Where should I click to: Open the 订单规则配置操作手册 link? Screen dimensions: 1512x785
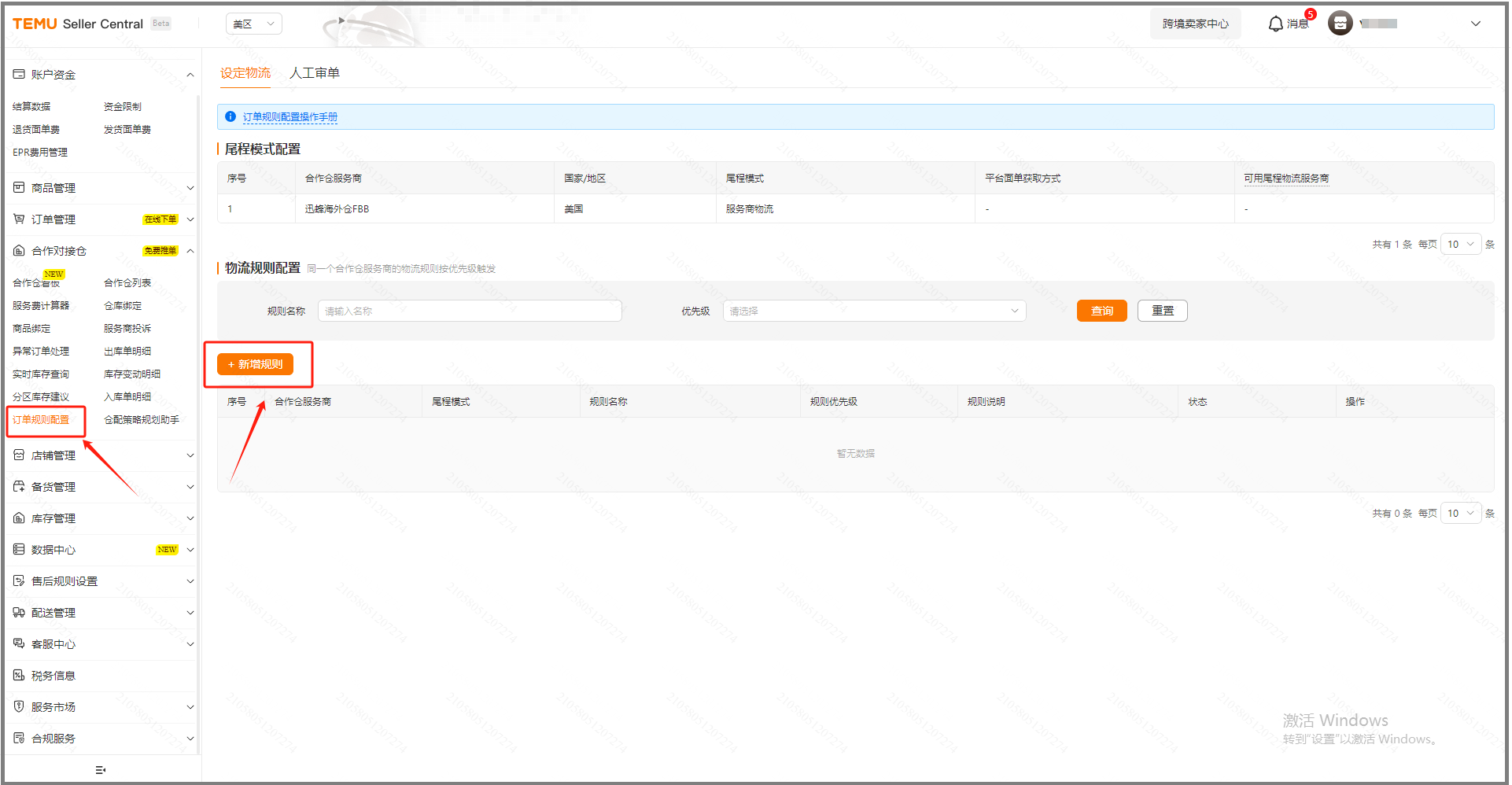point(289,117)
